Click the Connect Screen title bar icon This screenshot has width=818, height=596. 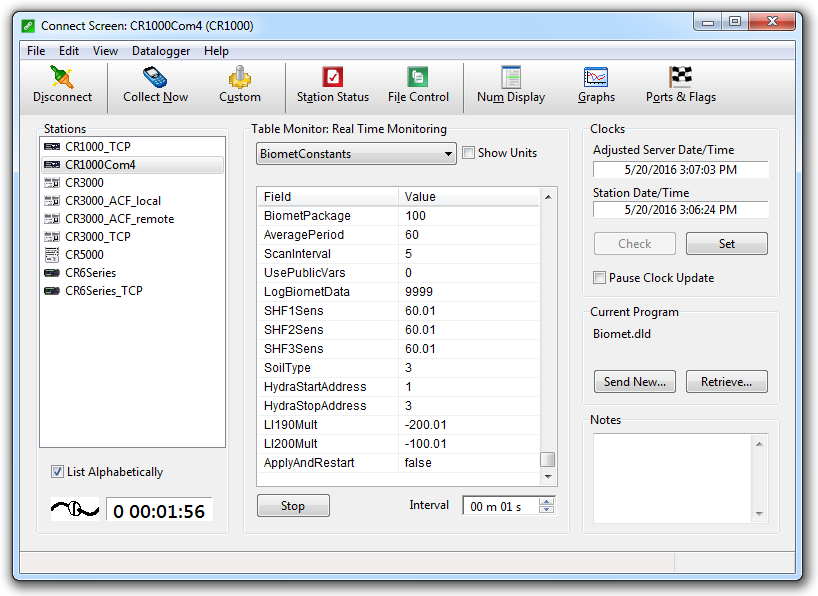(28, 26)
